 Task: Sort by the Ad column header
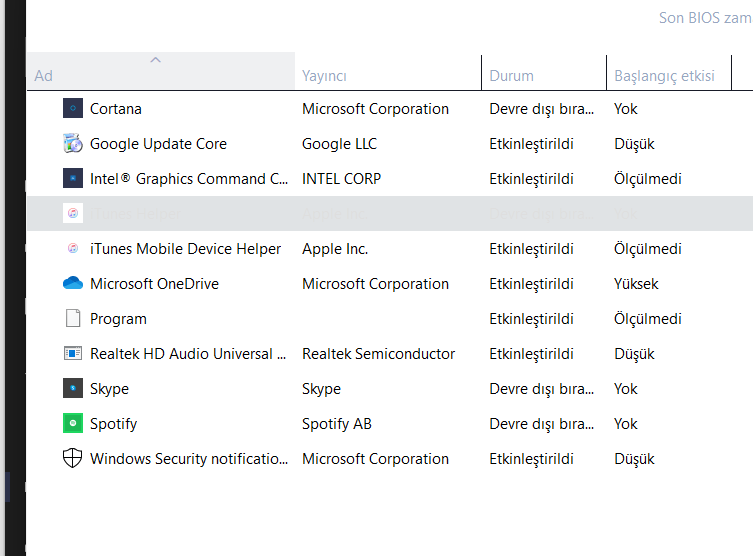point(161,71)
